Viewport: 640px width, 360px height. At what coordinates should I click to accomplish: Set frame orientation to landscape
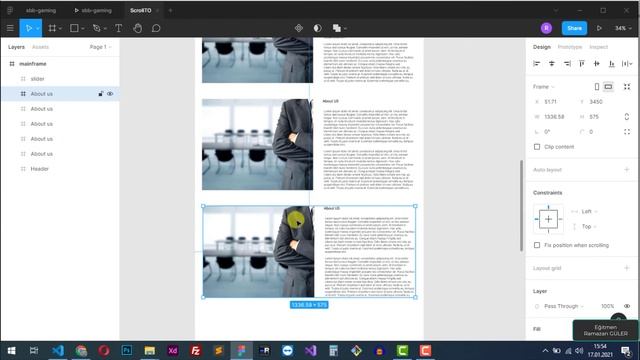click(608, 87)
